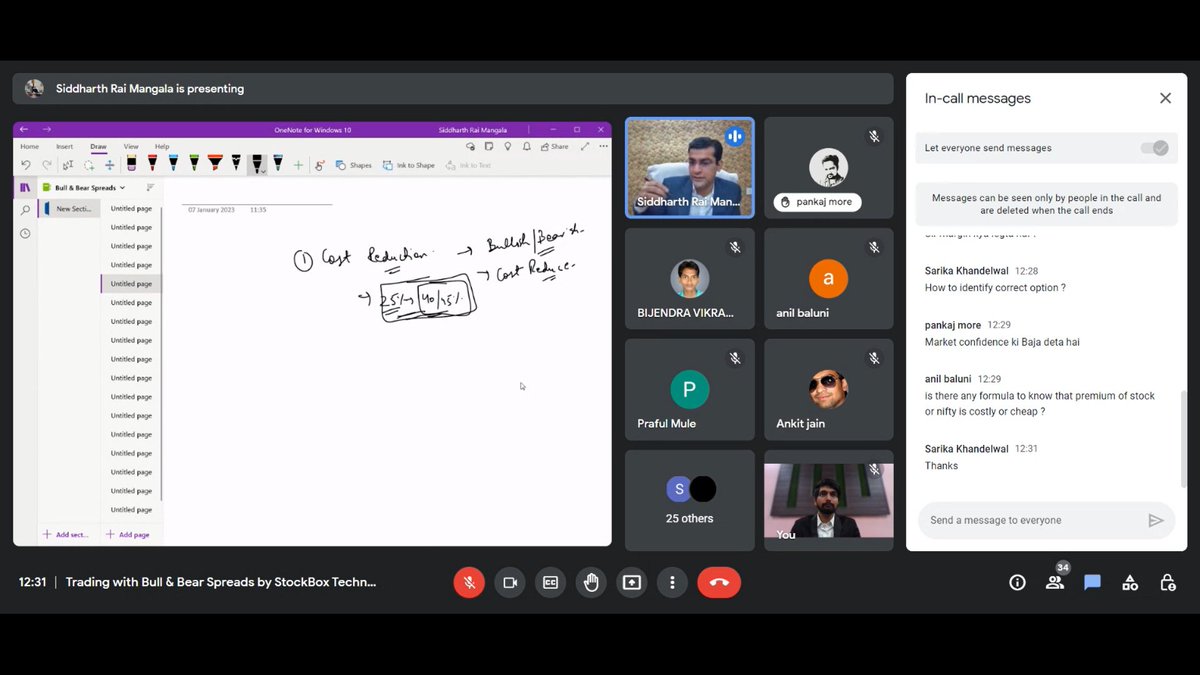
Task: Open the feed icon in OneNote header
Action: [489, 146]
